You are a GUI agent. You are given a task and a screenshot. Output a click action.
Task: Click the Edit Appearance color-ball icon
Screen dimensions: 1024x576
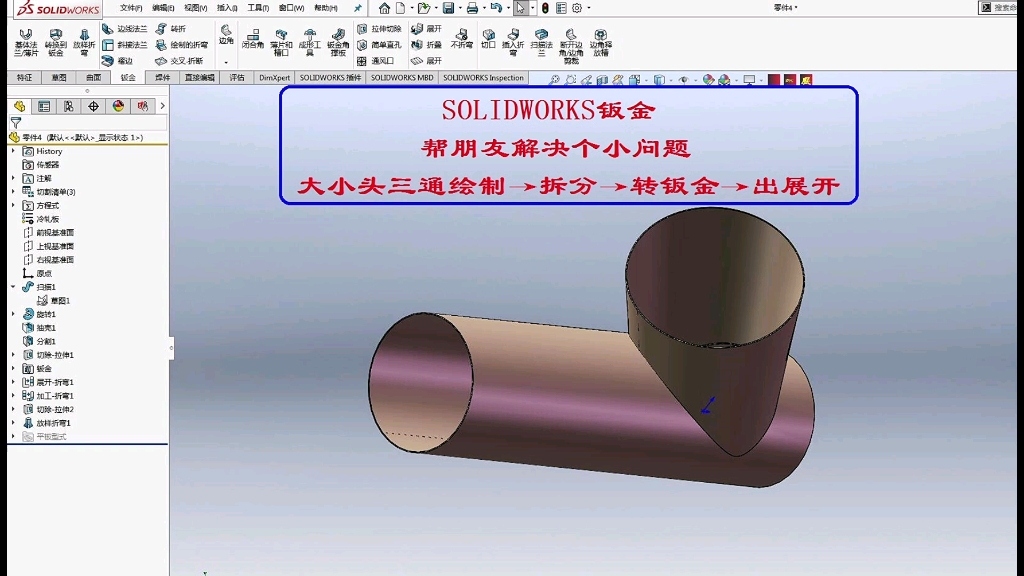tap(708, 80)
